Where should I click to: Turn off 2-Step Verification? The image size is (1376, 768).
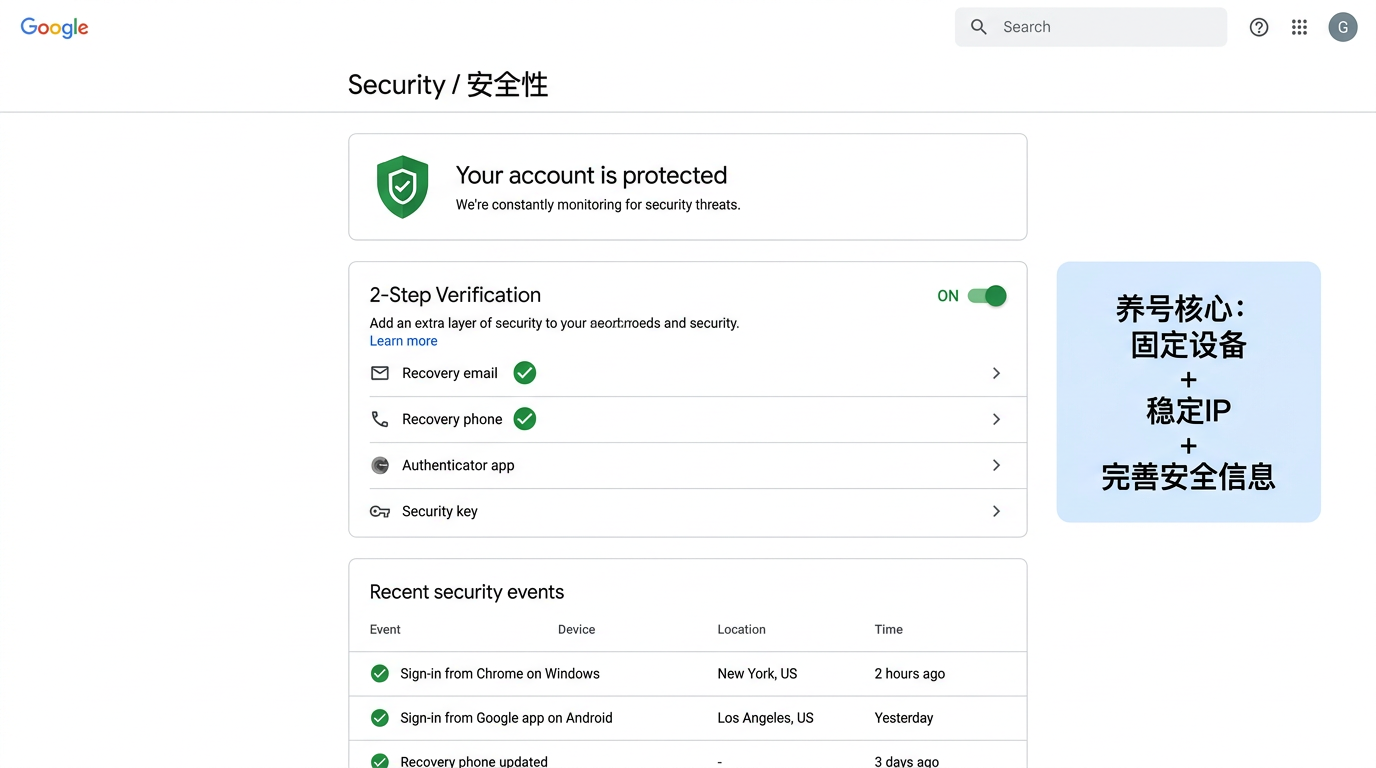pos(986,296)
